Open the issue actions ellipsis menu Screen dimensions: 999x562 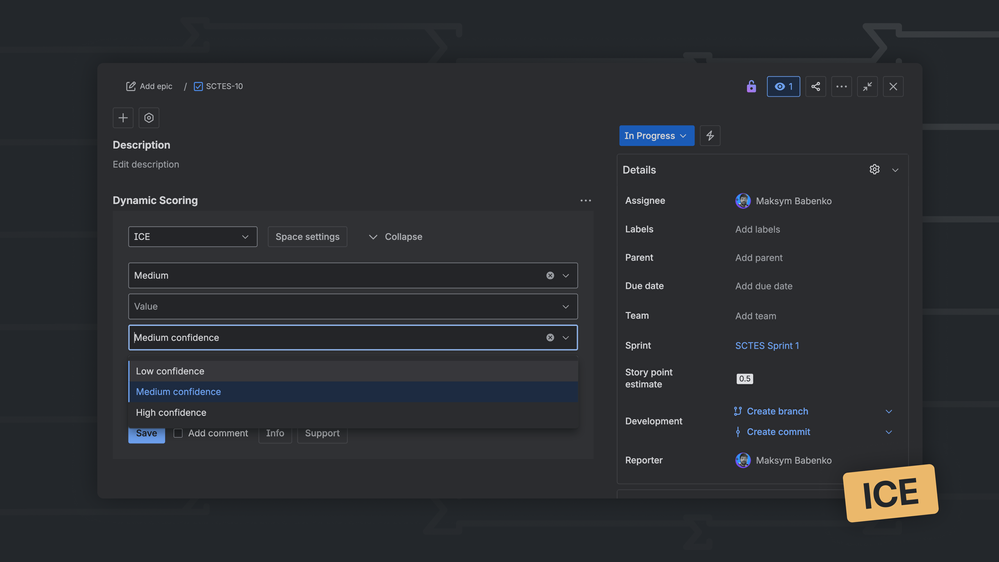[842, 87]
